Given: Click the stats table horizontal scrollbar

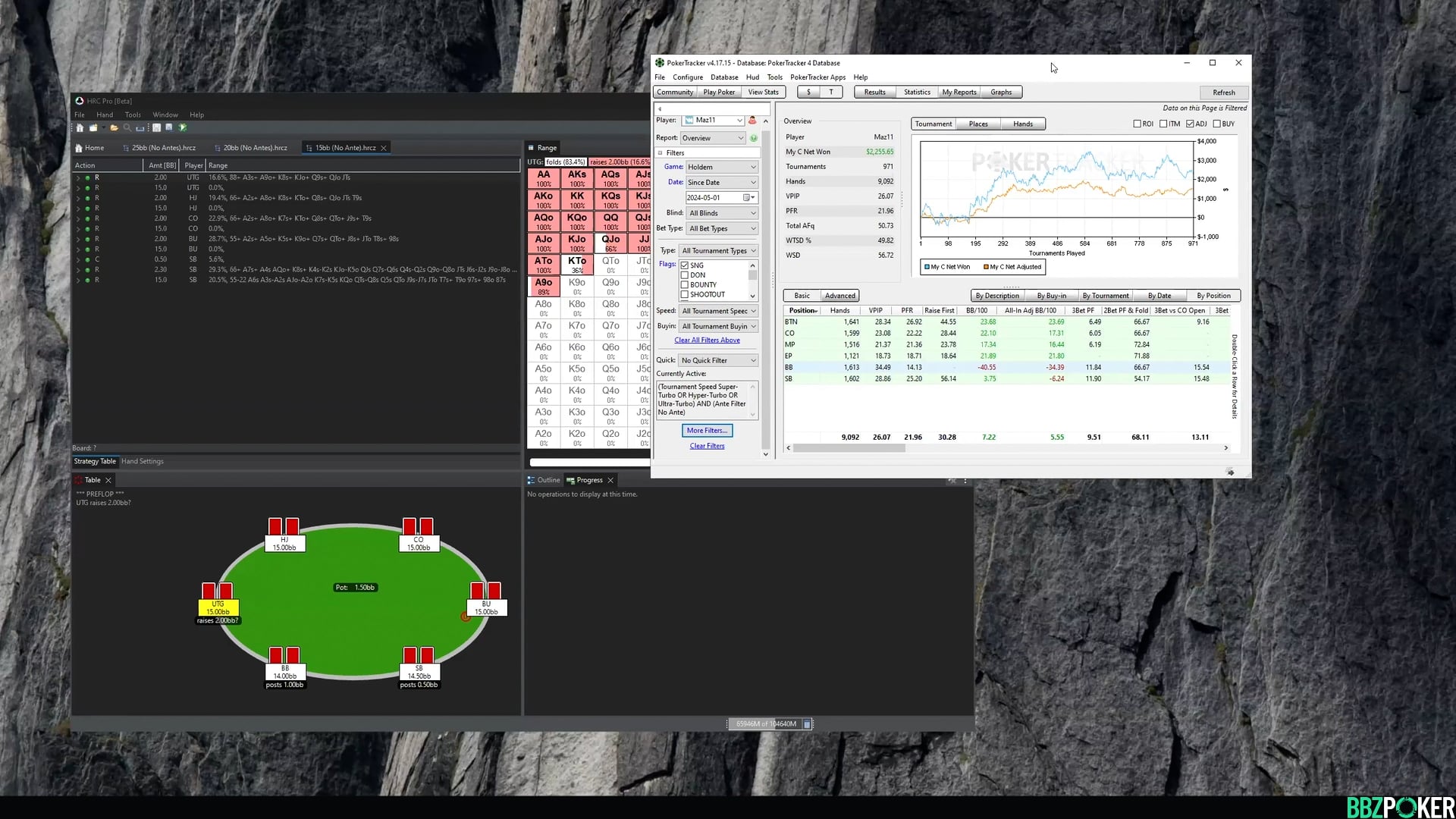Looking at the screenshot, I should click(x=849, y=448).
